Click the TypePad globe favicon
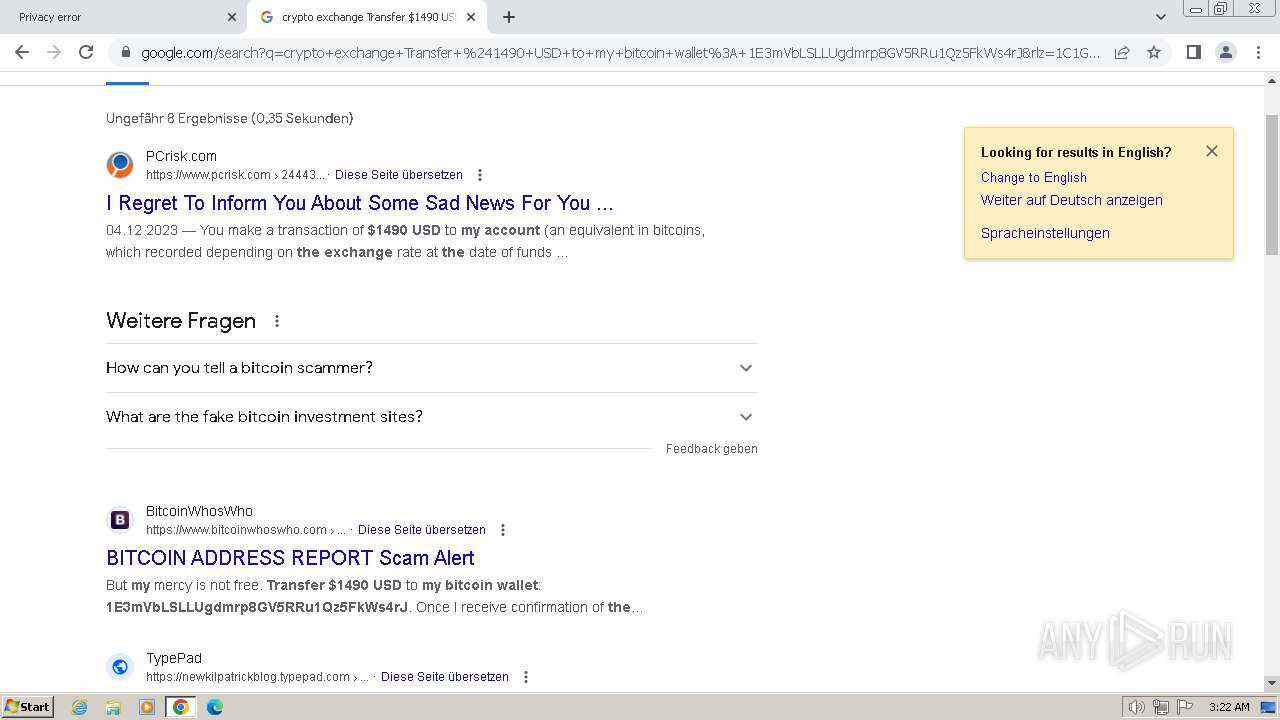Screen dimensions: 1280x720 coord(120,667)
